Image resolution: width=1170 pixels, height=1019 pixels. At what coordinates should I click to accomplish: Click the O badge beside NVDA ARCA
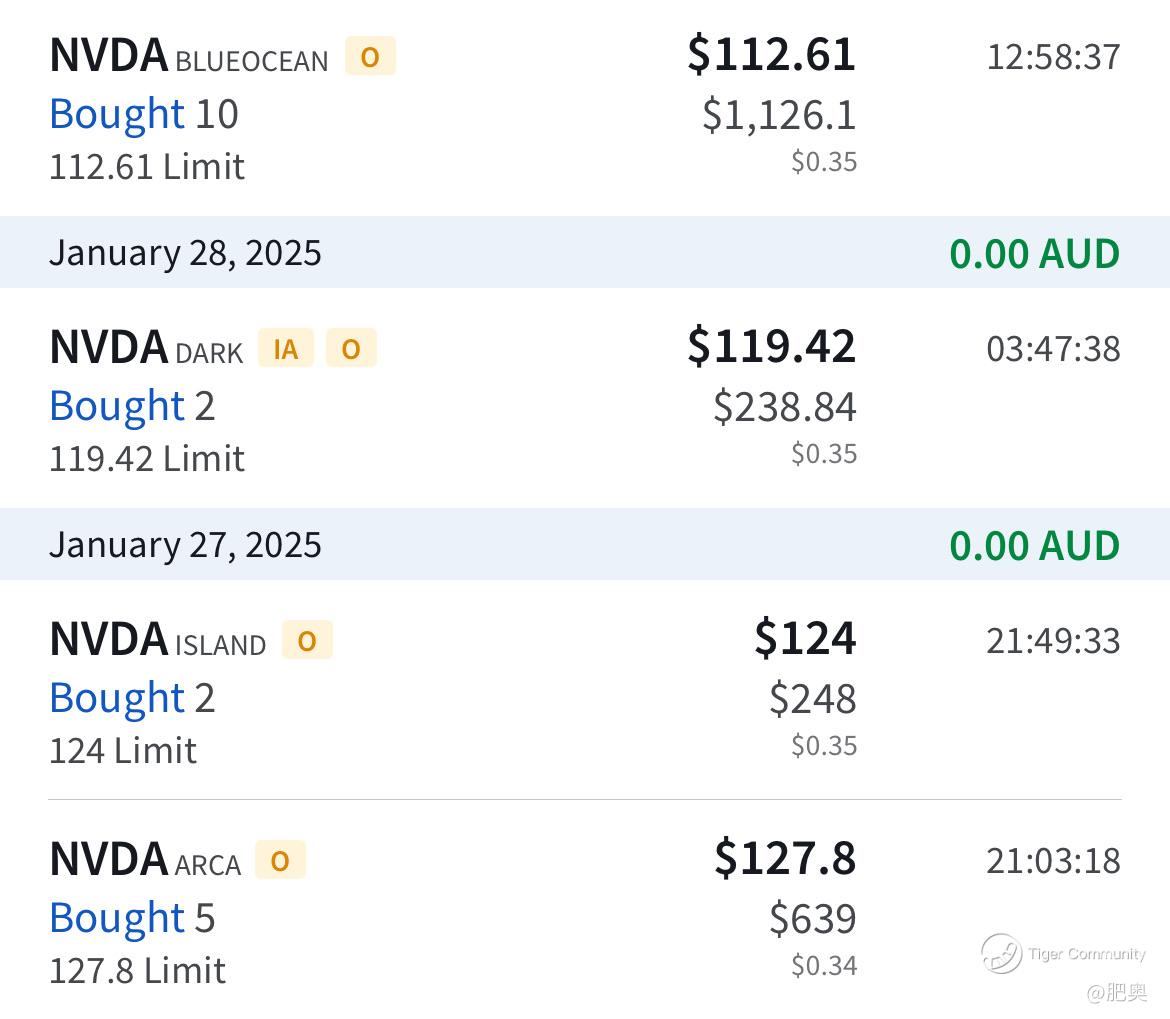tap(280, 861)
